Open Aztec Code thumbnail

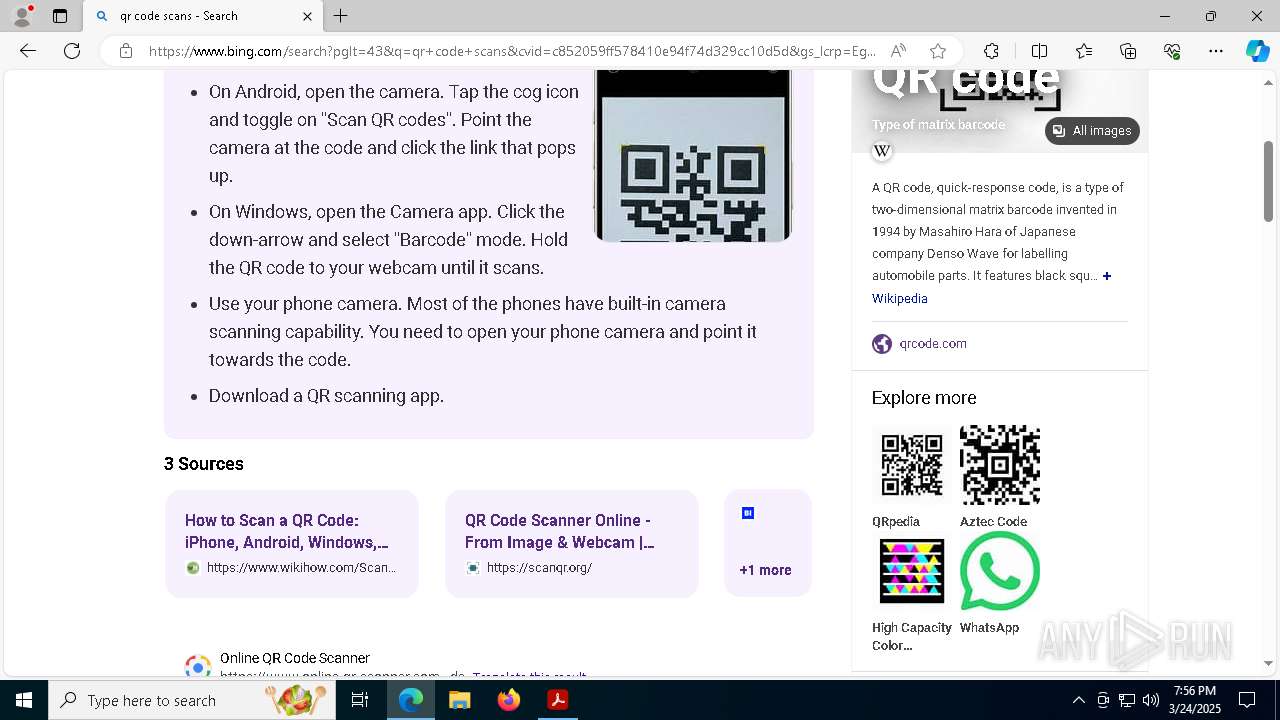click(1000, 466)
